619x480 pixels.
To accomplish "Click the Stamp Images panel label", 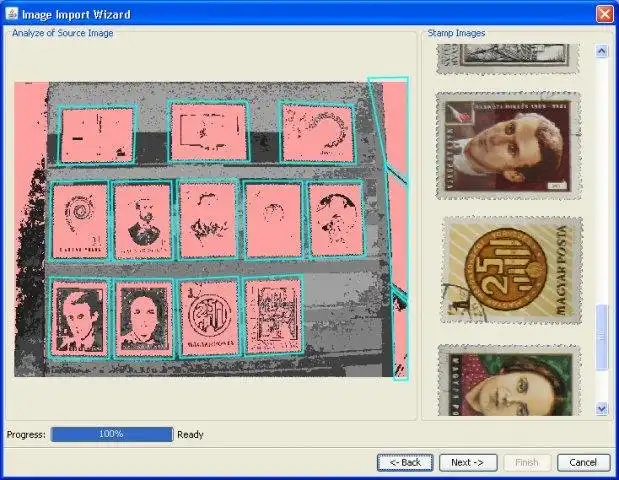I will click(456, 33).
